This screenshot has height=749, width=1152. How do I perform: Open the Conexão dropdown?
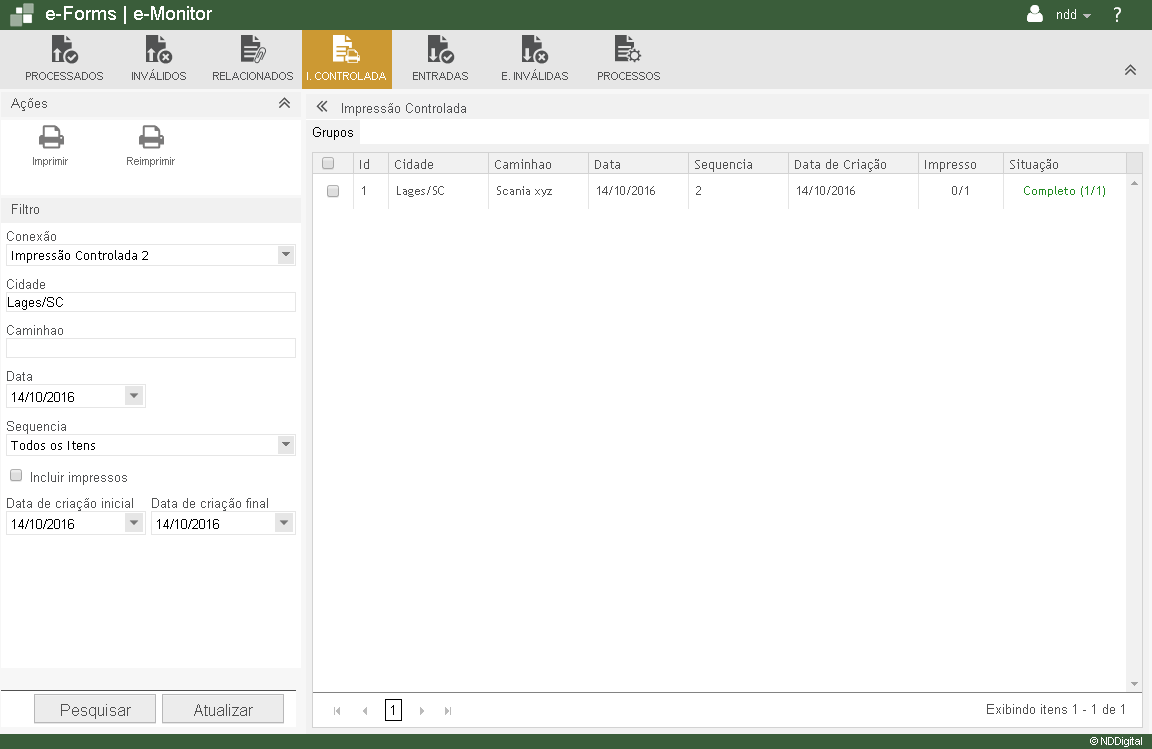click(x=286, y=255)
